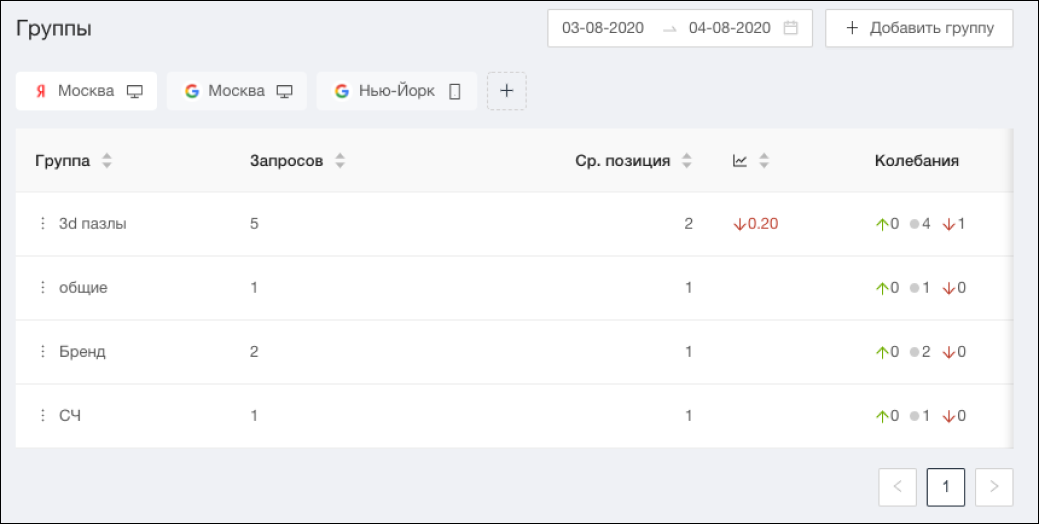The height and width of the screenshot is (524, 1039).
Task: Sort the table by Группа column
Action: [x=107, y=161]
